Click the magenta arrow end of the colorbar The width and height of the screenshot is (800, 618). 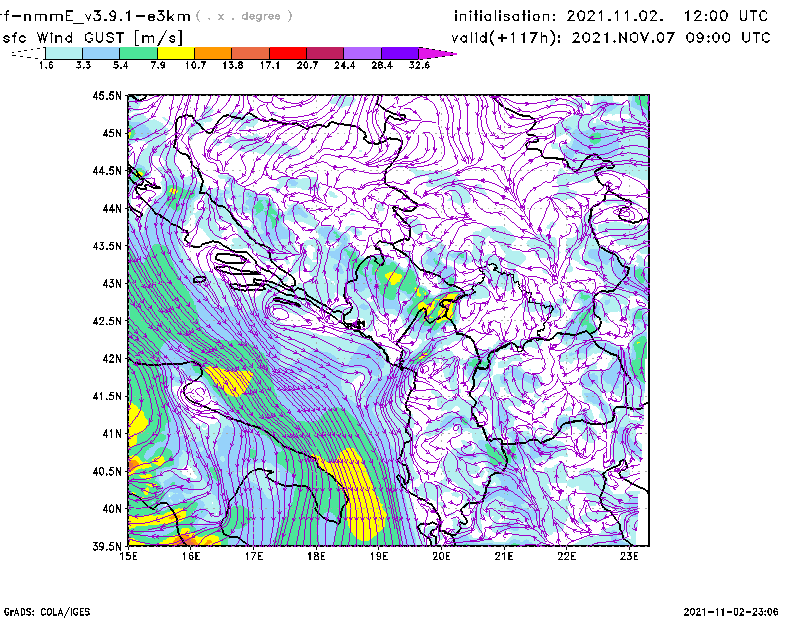coord(437,53)
